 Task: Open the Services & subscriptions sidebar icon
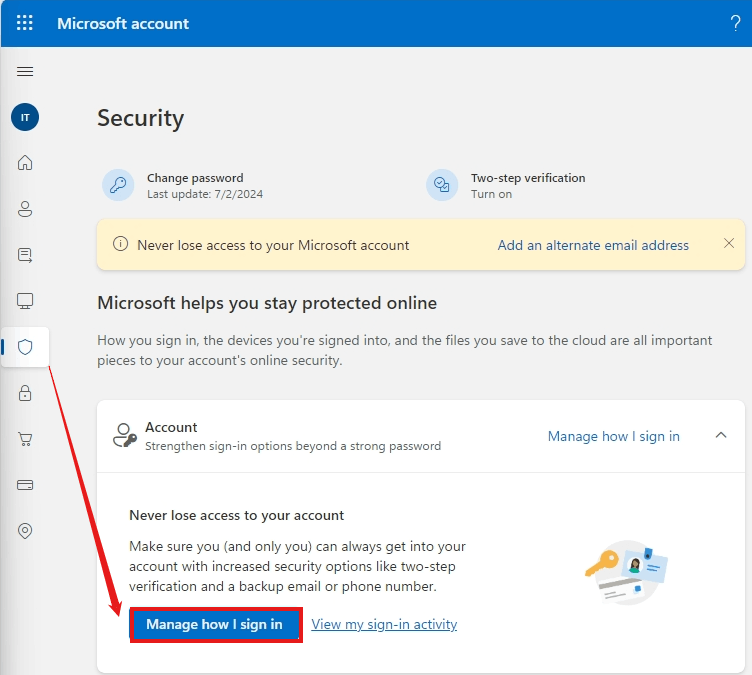(x=25, y=255)
